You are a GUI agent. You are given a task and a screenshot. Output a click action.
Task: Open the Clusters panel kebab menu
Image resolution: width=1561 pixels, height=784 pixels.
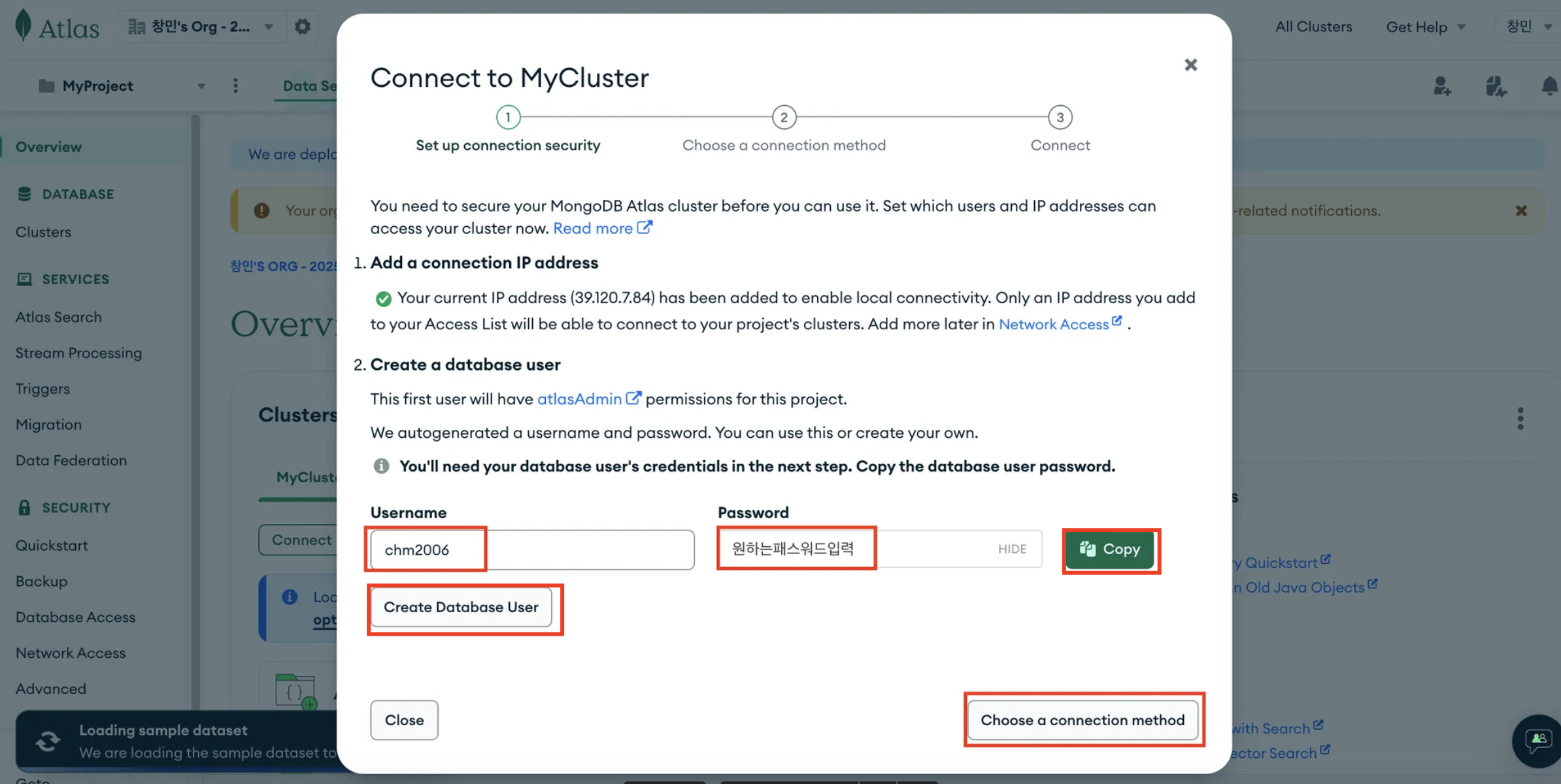(1520, 418)
